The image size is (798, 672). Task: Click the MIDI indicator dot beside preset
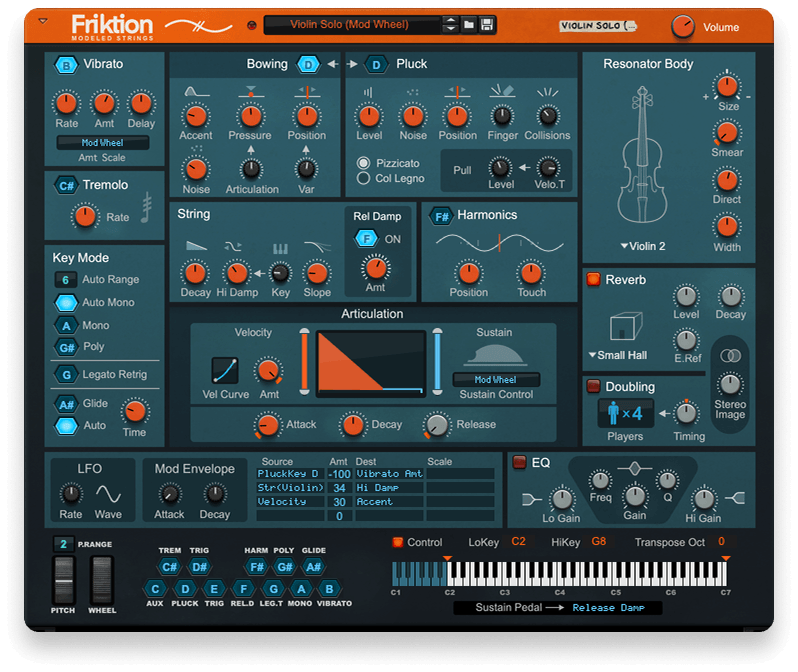[251, 25]
